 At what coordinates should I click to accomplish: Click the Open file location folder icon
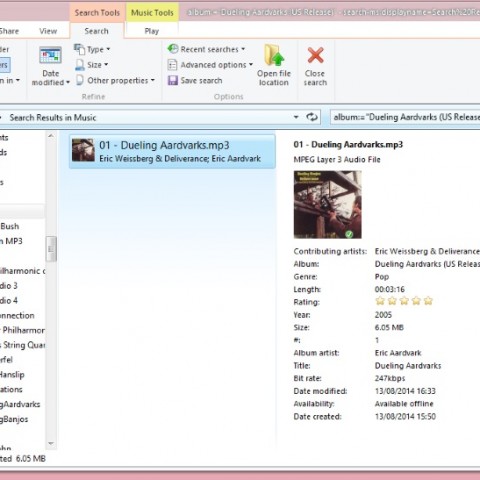(274, 55)
